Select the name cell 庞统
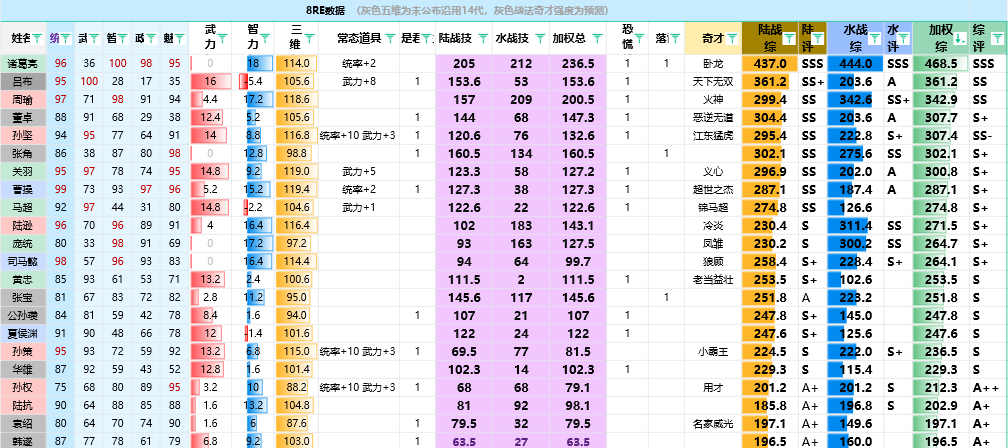This screenshot has width=1008, height=448. point(23,244)
